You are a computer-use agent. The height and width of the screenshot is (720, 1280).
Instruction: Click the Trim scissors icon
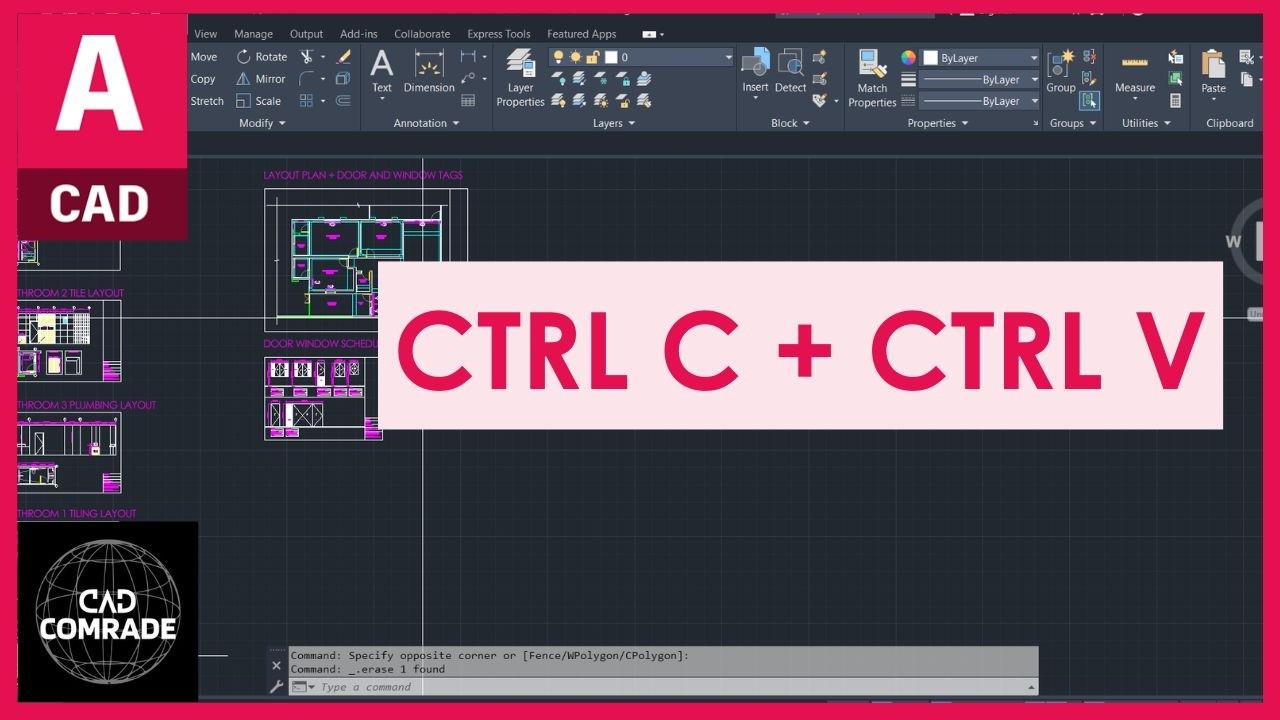pyautogui.click(x=307, y=57)
